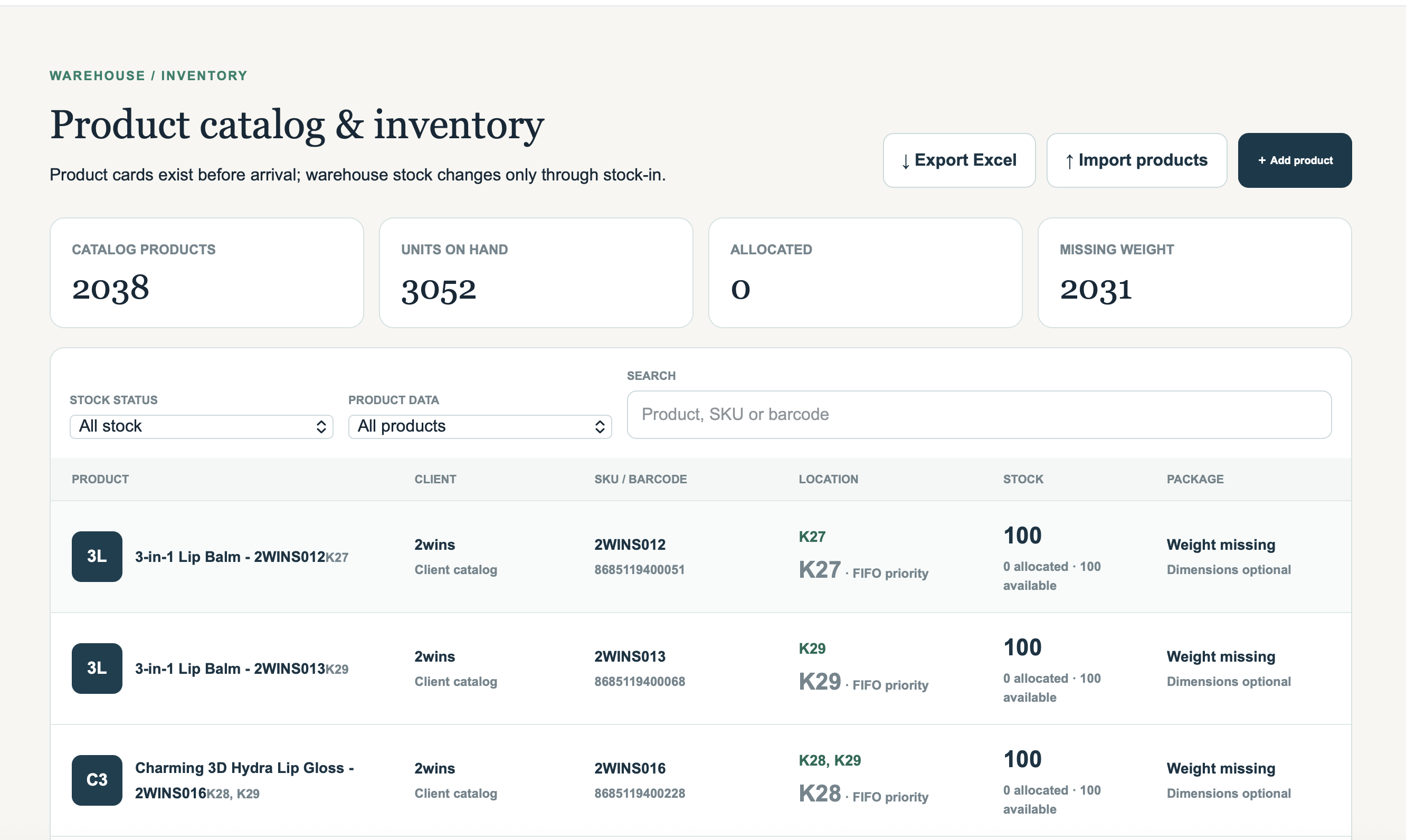
Task: Click the 2wins client in the 2WINS012 row
Action: pos(435,545)
